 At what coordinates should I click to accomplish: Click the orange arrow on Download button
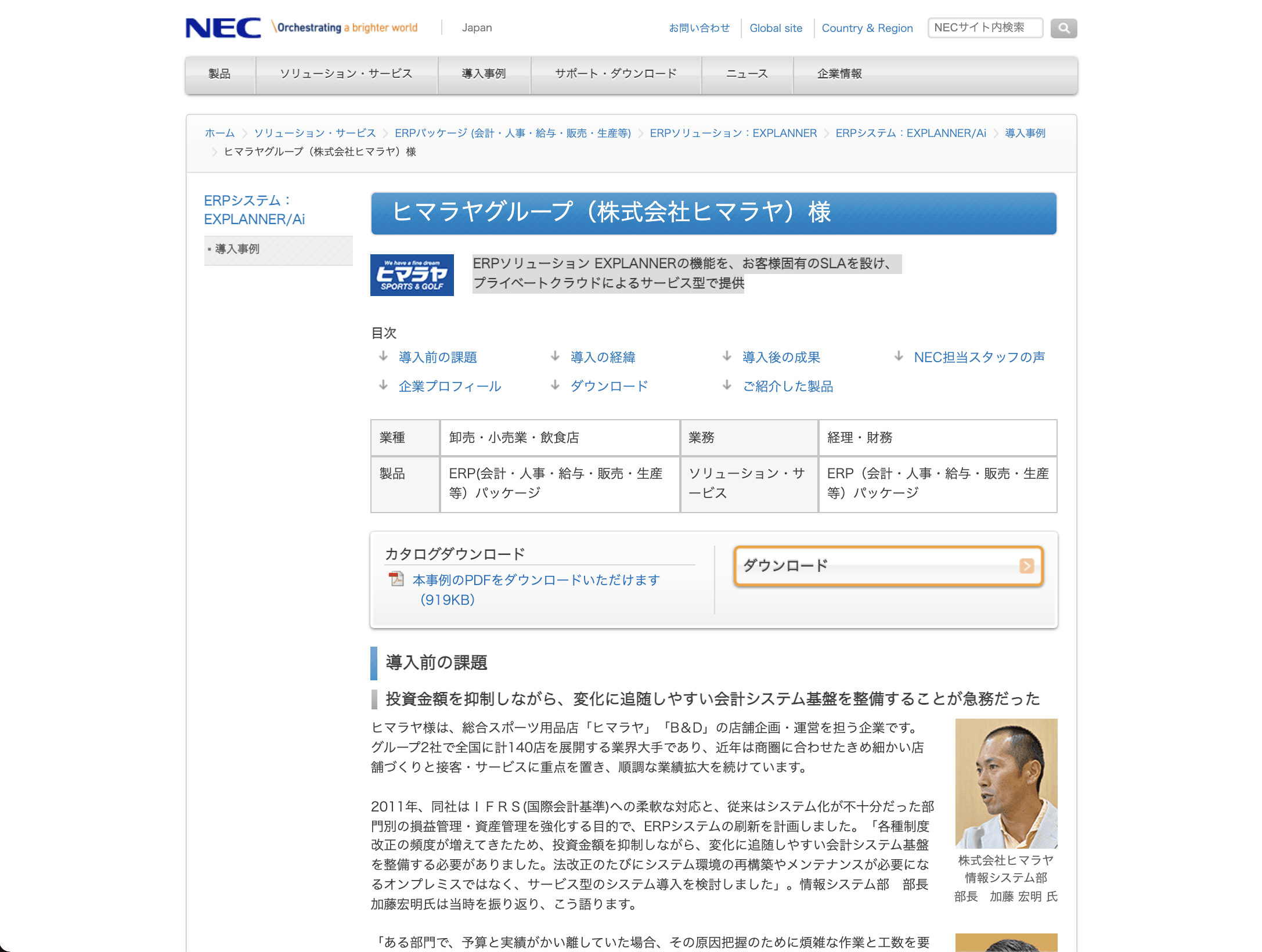(1026, 566)
